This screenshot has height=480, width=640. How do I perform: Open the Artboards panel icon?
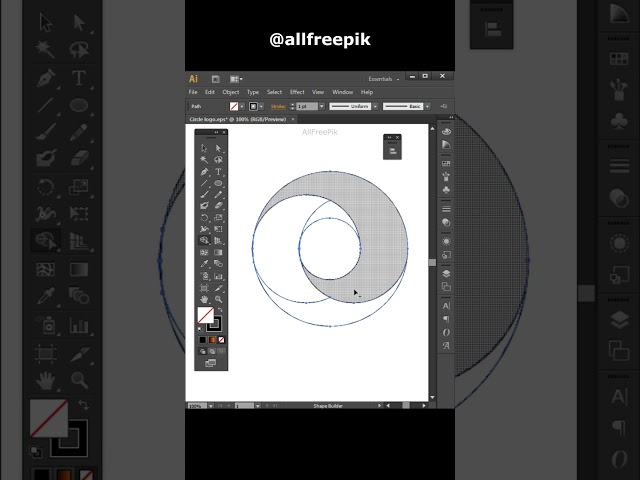coord(446,287)
